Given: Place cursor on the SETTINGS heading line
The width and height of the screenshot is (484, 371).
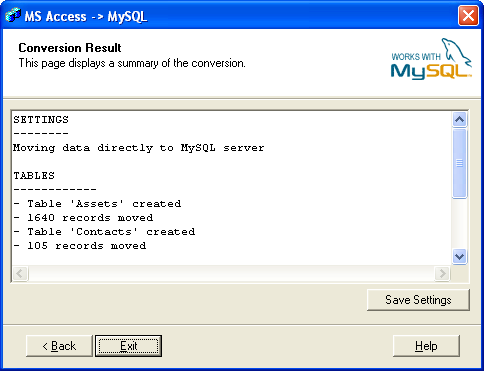Looking at the screenshot, I should pos(41,119).
